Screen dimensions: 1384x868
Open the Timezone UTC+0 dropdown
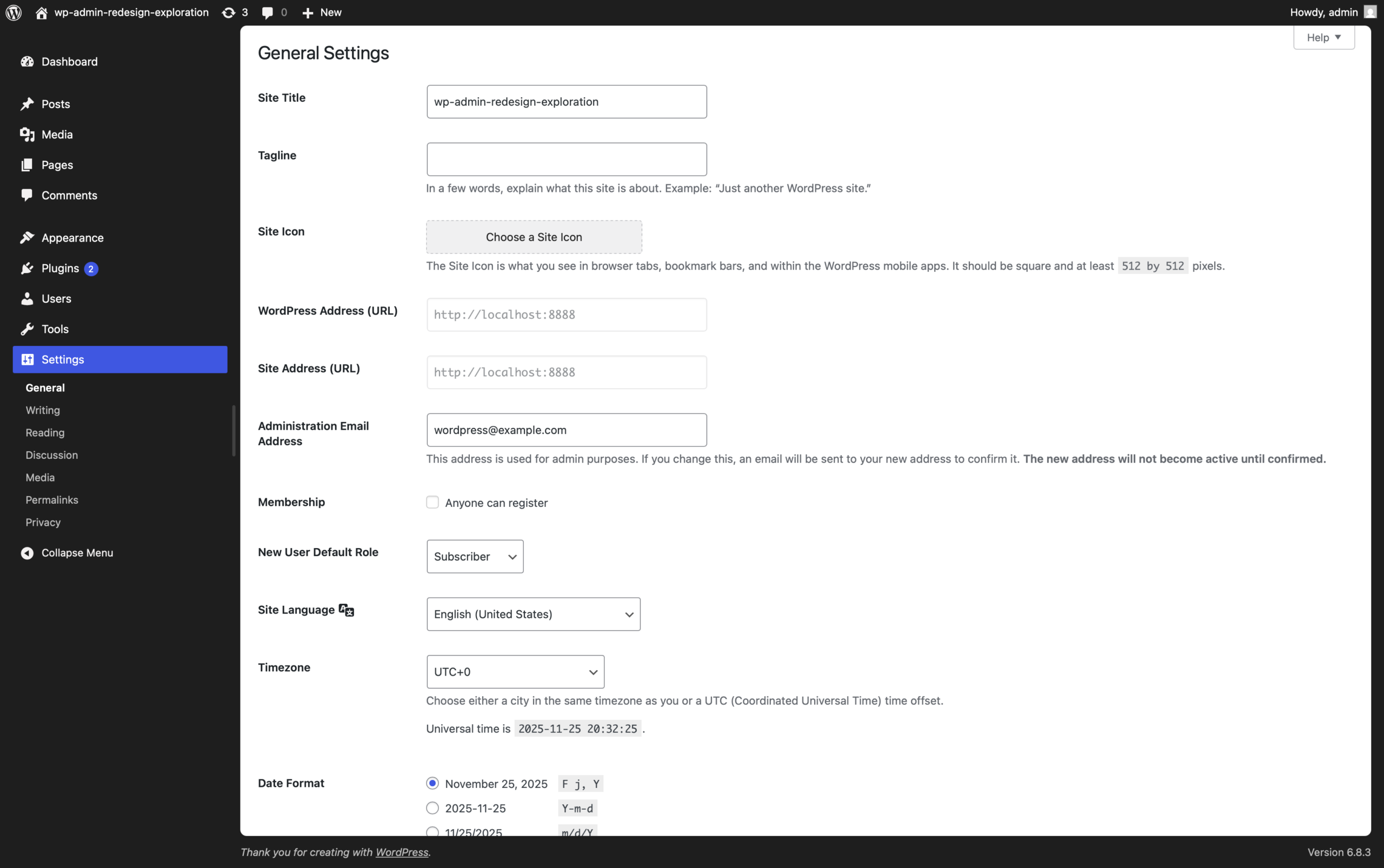pos(515,672)
